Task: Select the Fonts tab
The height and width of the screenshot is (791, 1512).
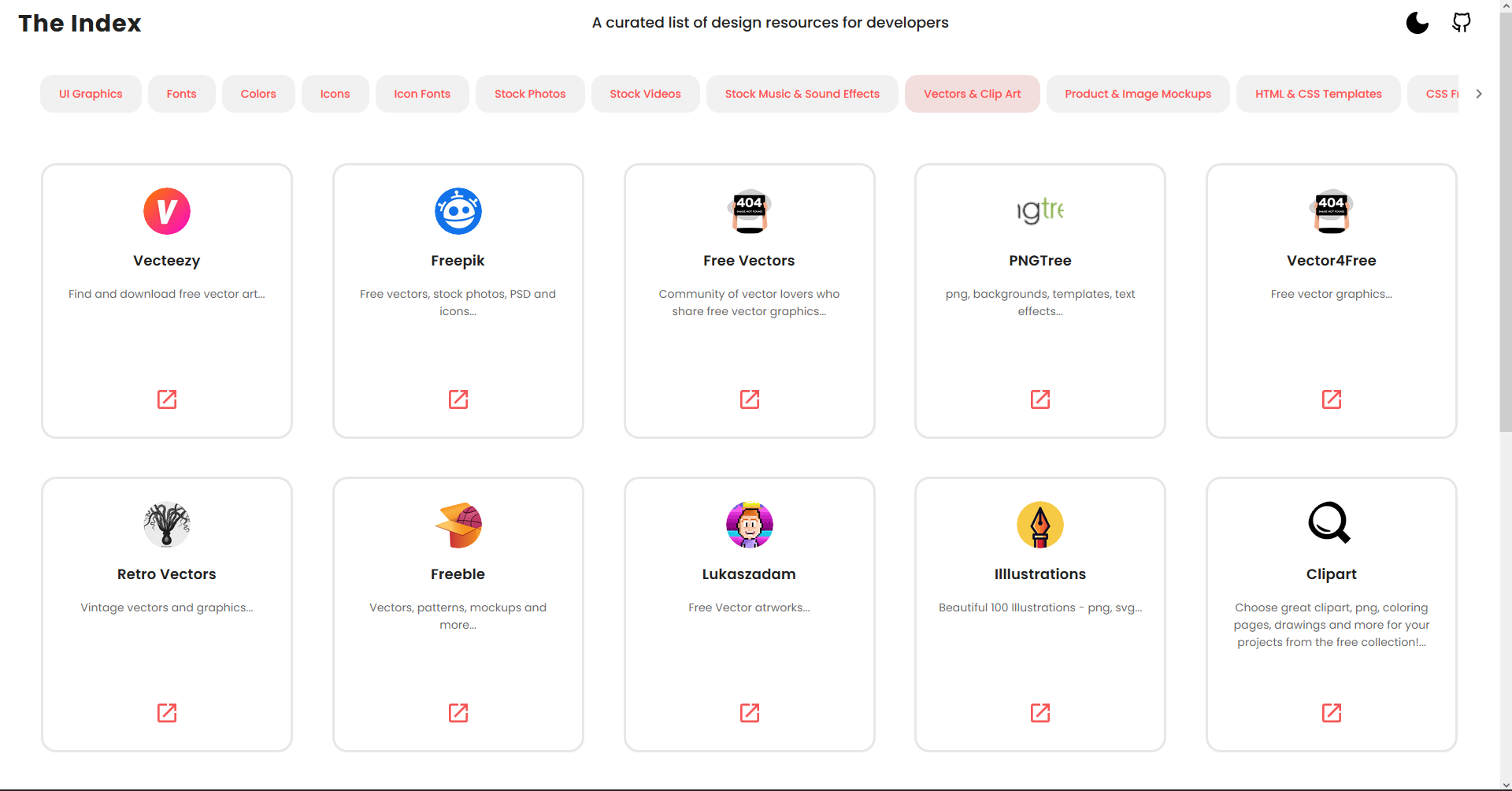Action: tap(182, 94)
